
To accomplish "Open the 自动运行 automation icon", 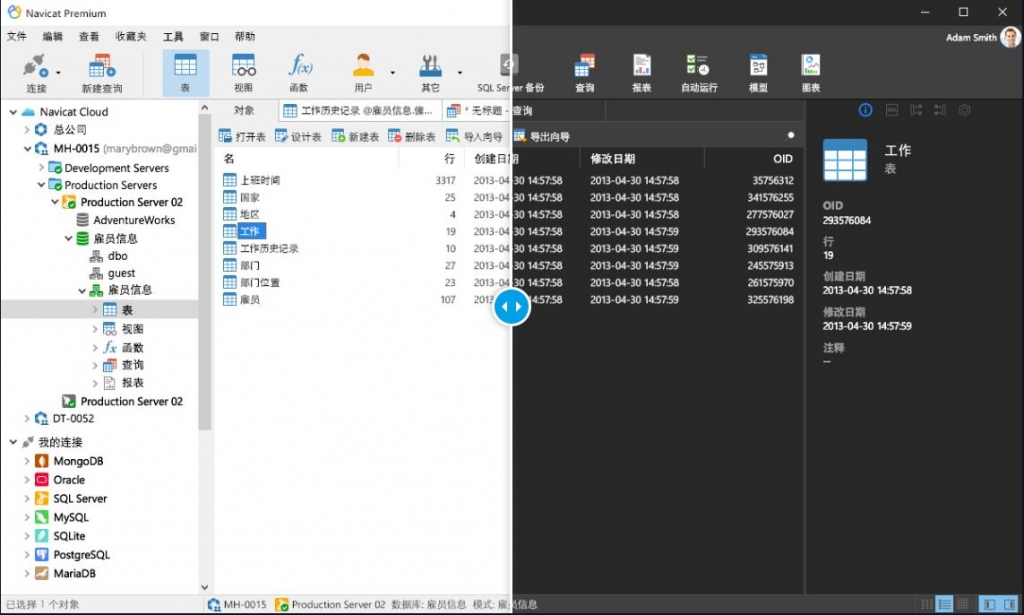I will click(x=698, y=65).
